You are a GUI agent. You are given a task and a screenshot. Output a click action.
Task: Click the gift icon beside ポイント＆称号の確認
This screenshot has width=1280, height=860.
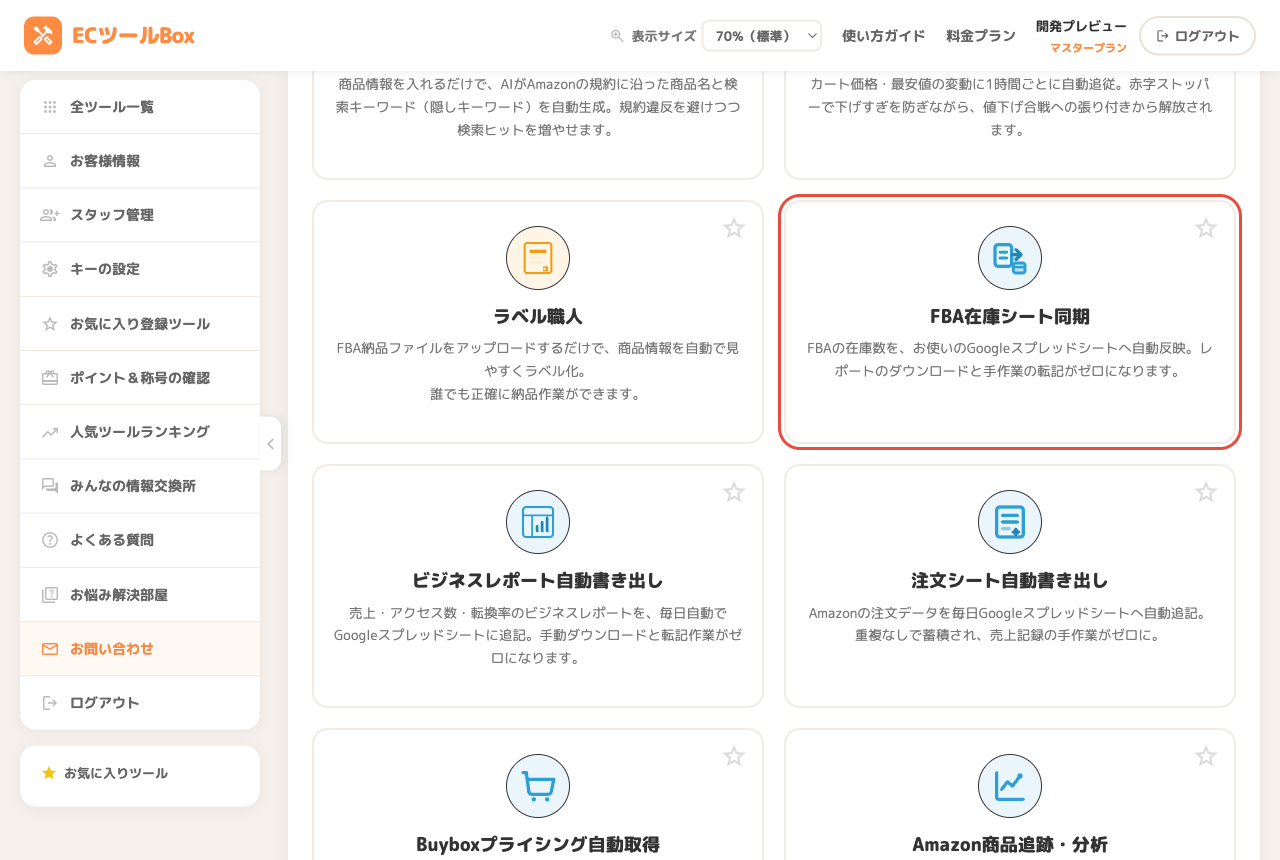pos(50,378)
